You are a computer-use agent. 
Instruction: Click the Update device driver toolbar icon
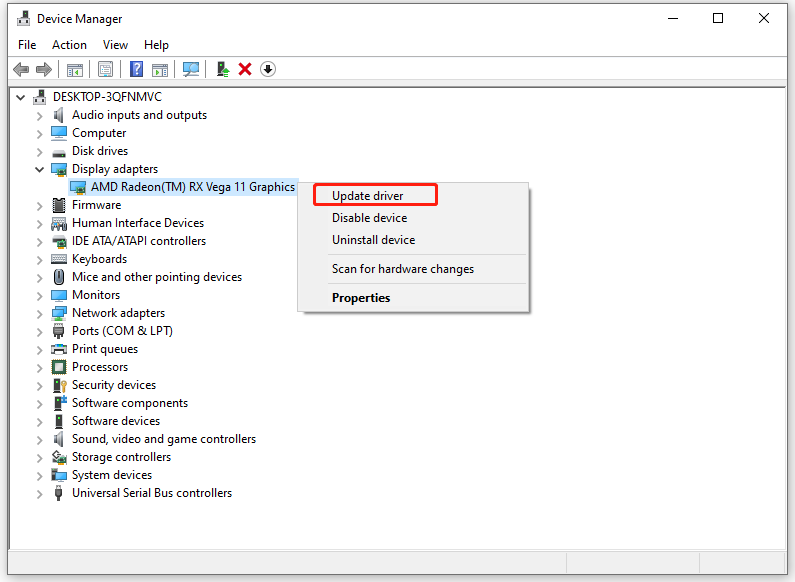[223, 69]
